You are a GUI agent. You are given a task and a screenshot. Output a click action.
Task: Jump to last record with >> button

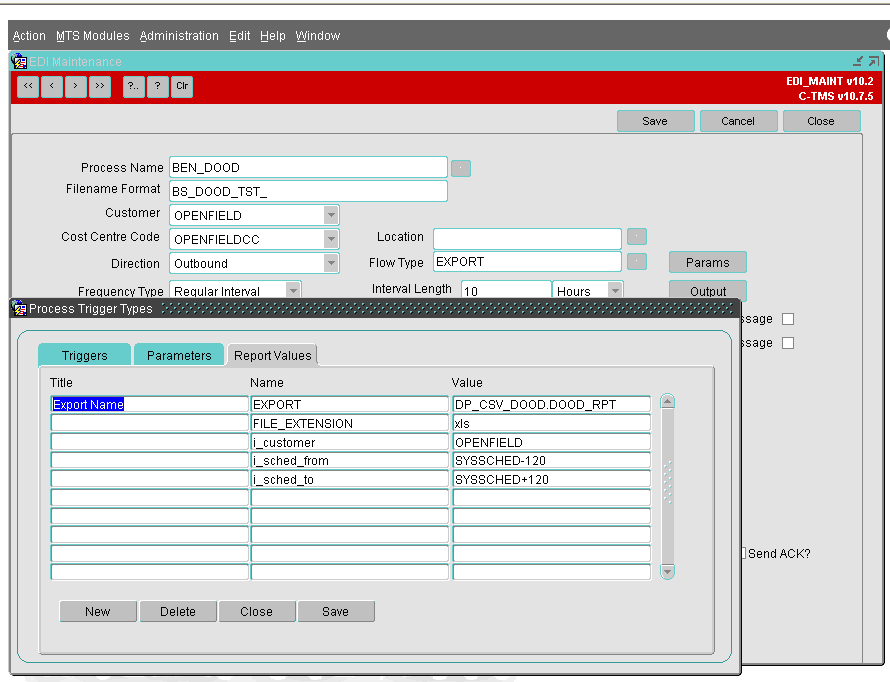100,86
